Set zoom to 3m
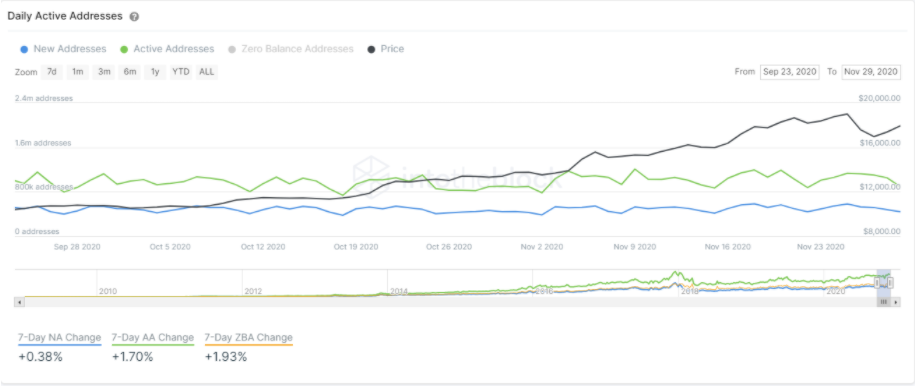The width and height of the screenshot is (917, 386). pos(104,72)
